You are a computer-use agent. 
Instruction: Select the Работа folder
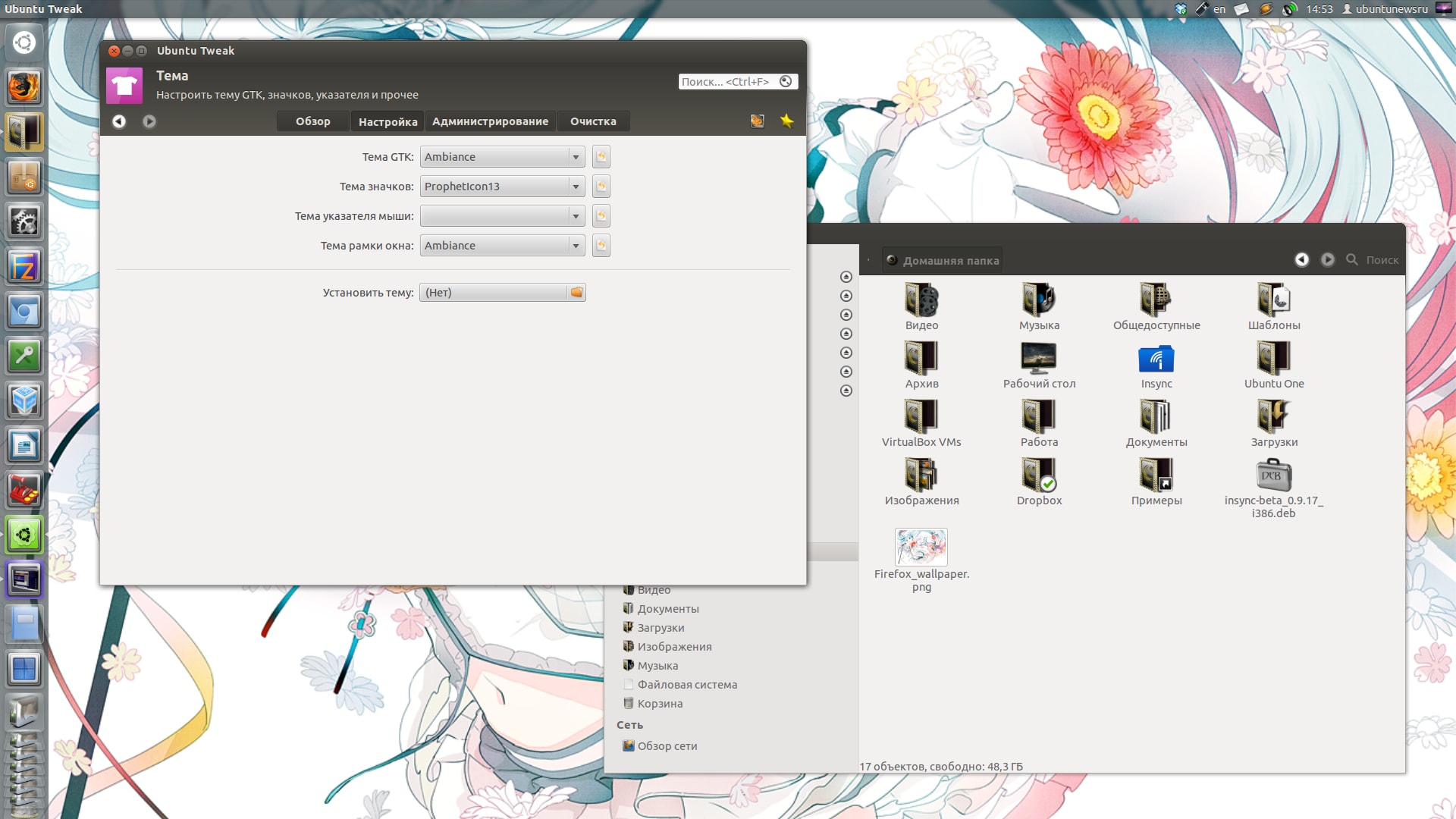pyautogui.click(x=1039, y=422)
